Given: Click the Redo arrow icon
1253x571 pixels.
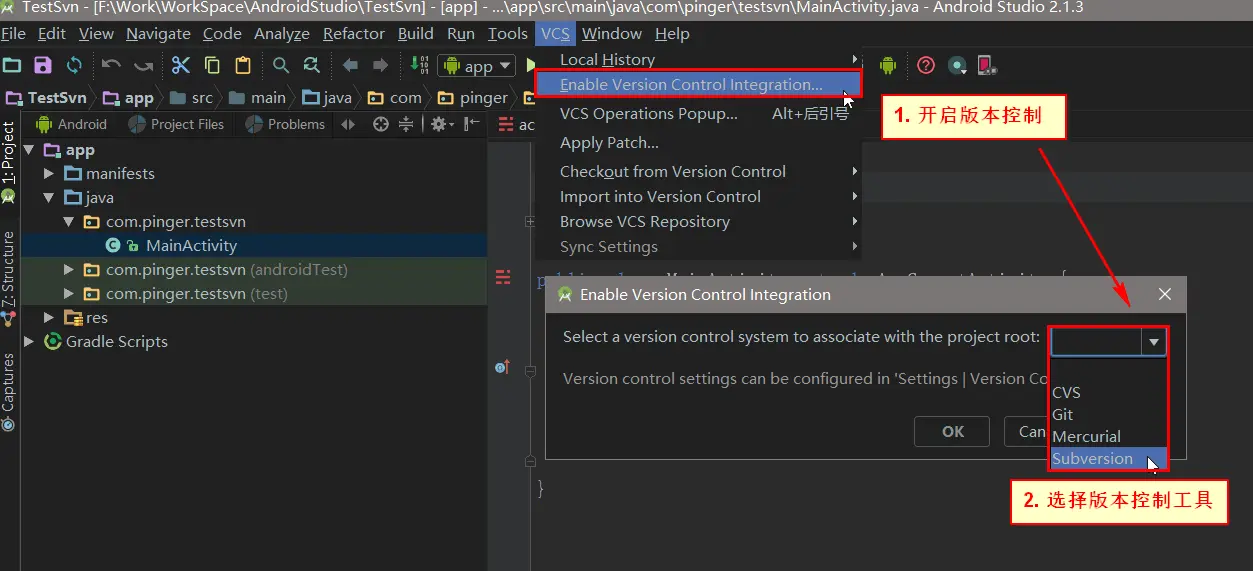Looking at the screenshot, I should click(144, 66).
